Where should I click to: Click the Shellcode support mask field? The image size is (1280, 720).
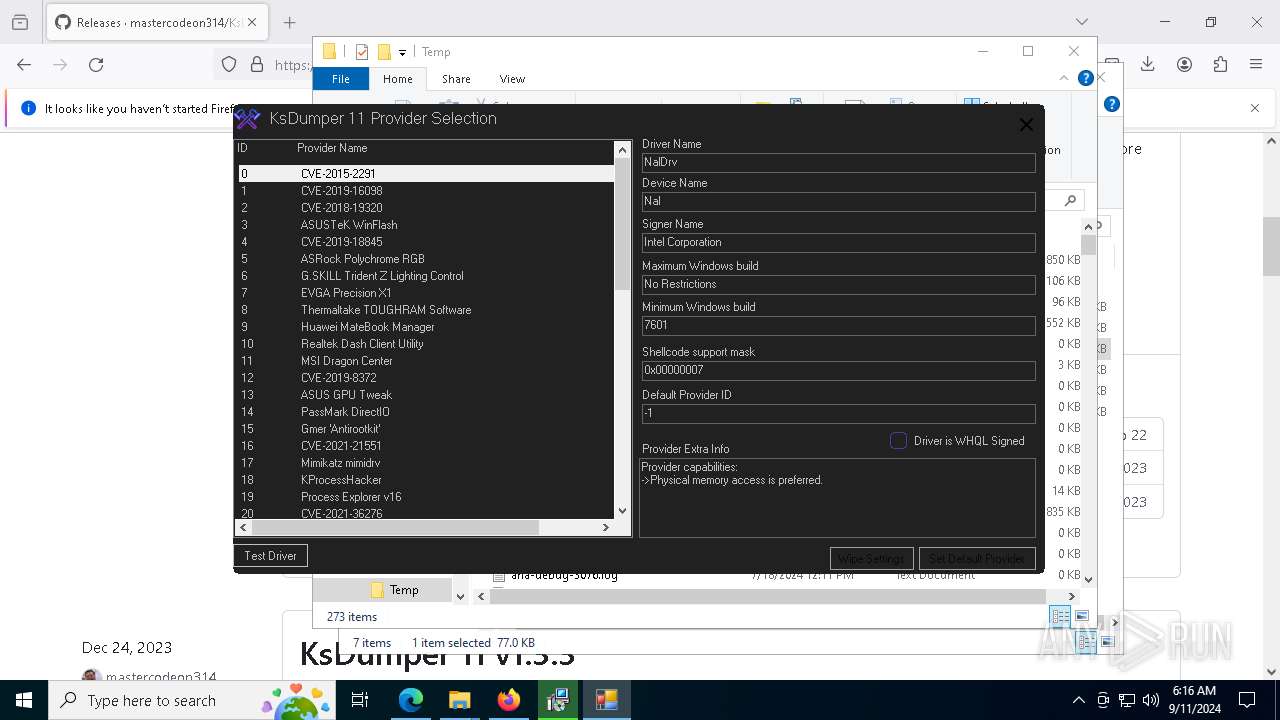click(x=838, y=370)
